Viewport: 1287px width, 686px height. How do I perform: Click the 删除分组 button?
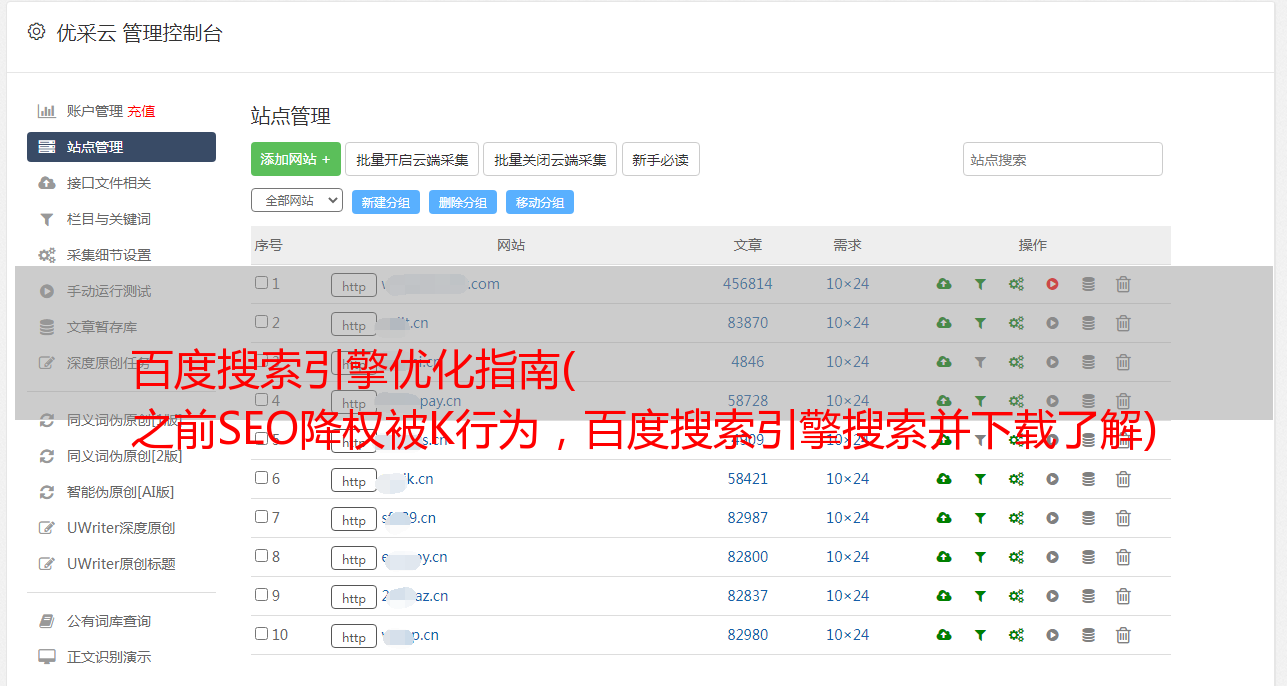[x=463, y=202]
